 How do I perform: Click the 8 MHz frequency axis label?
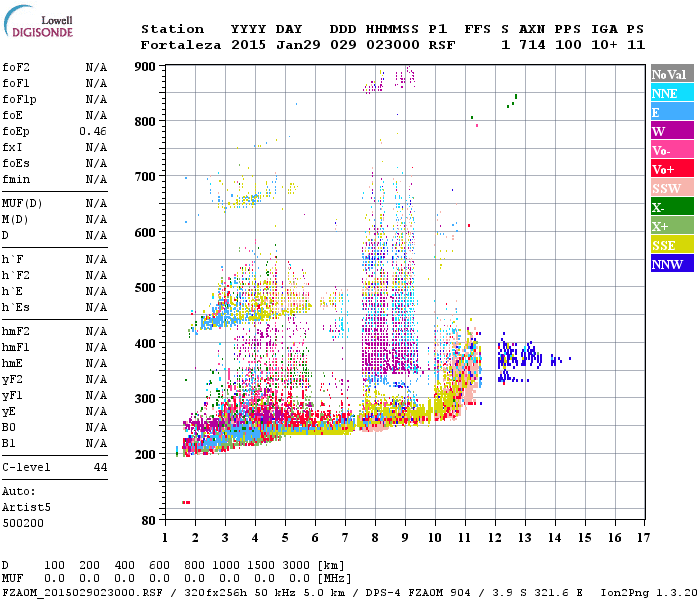click(375, 538)
